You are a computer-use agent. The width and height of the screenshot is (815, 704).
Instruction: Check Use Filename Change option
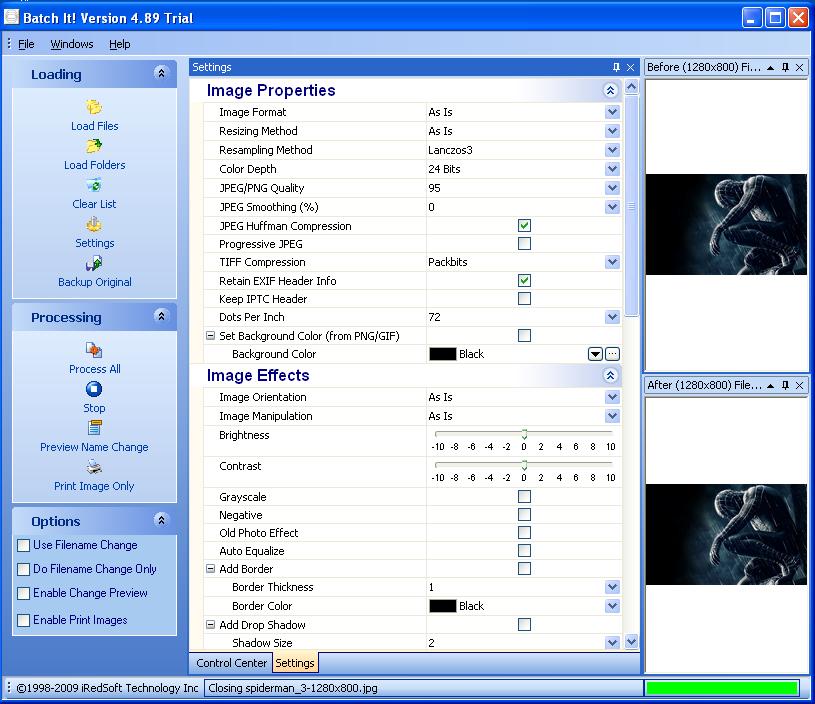(23, 545)
